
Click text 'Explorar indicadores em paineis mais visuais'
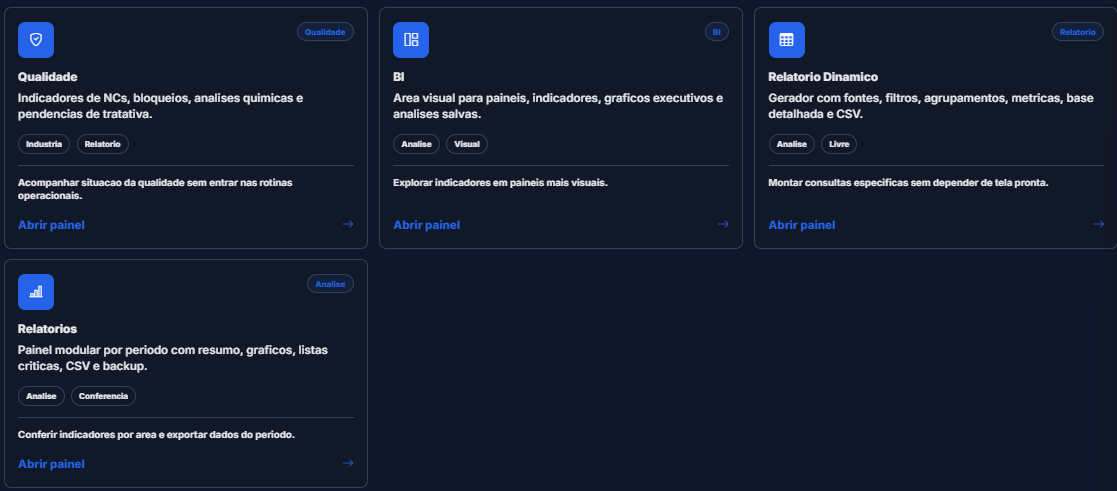coord(500,183)
